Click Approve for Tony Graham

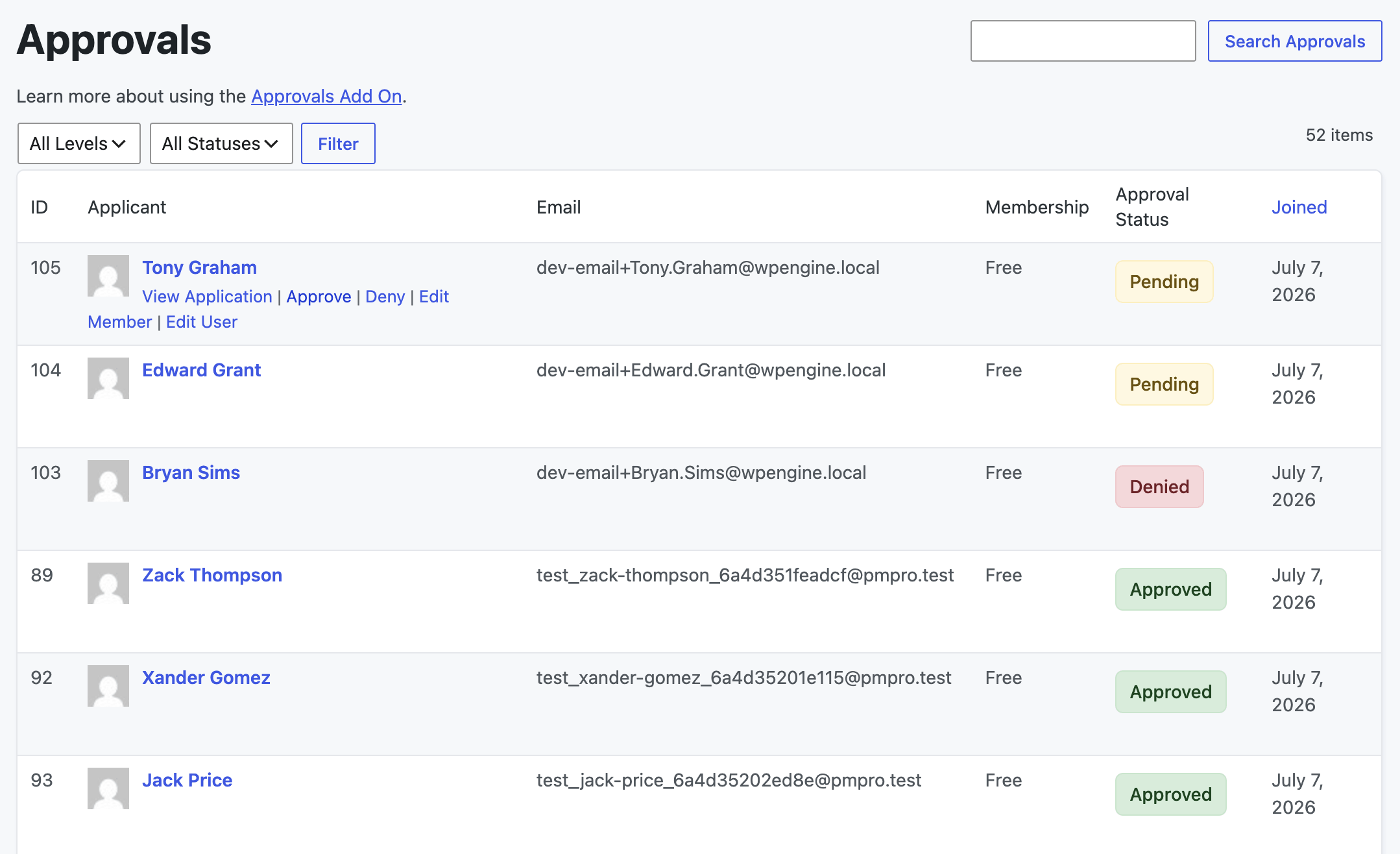point(319,297)
